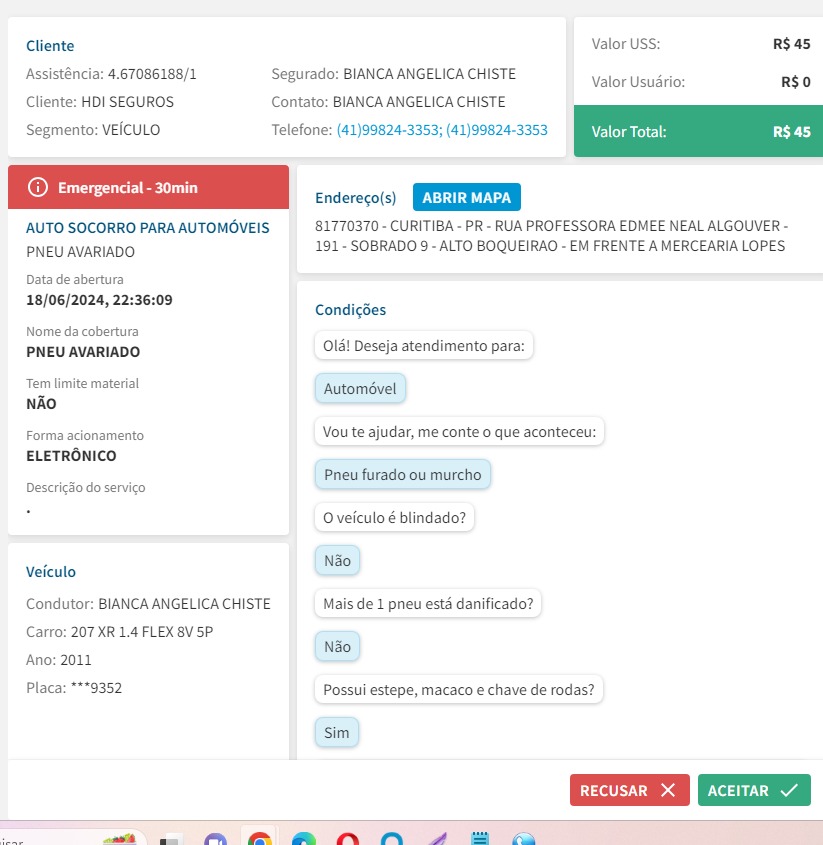The width and height of the screenshot is (823, 845).
Task: Click the bold coverage name PNEU AVARIADO
Action: tap(83, 352)
